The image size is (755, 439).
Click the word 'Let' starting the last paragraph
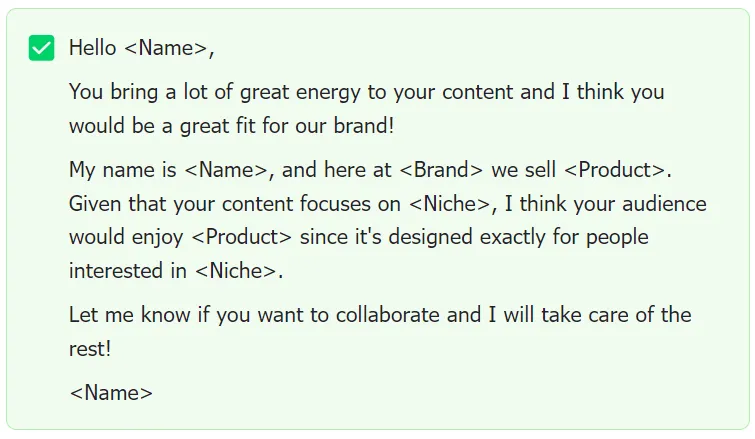(83, 315)
